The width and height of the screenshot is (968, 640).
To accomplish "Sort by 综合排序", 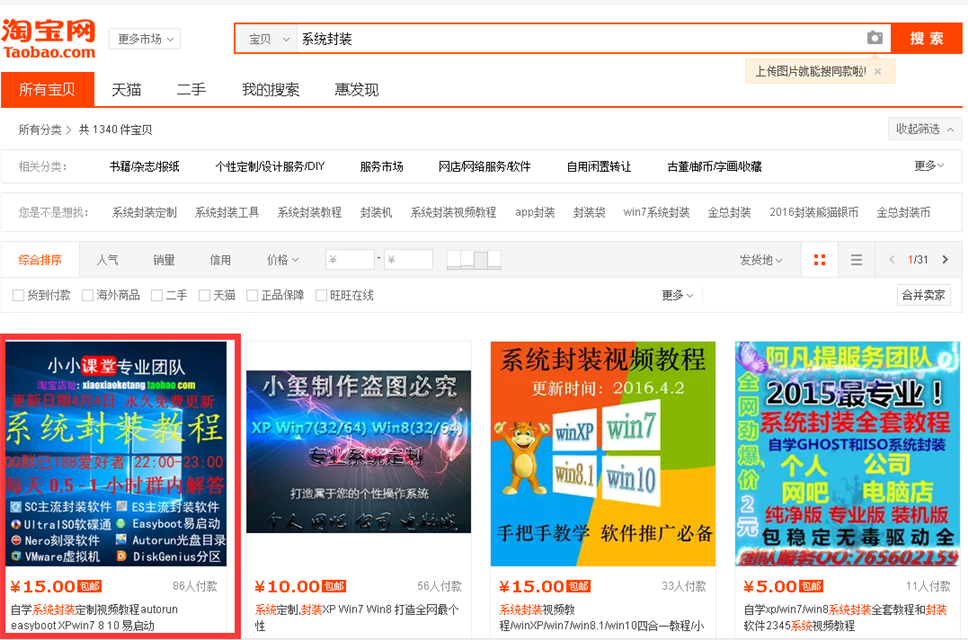I will click(40, 260).
